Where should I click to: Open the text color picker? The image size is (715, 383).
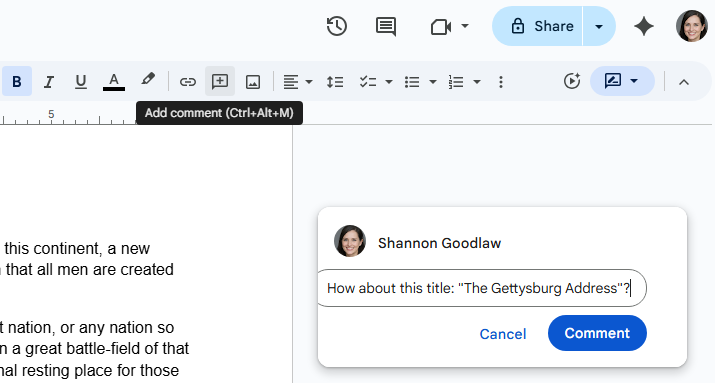tap(114, 82)
